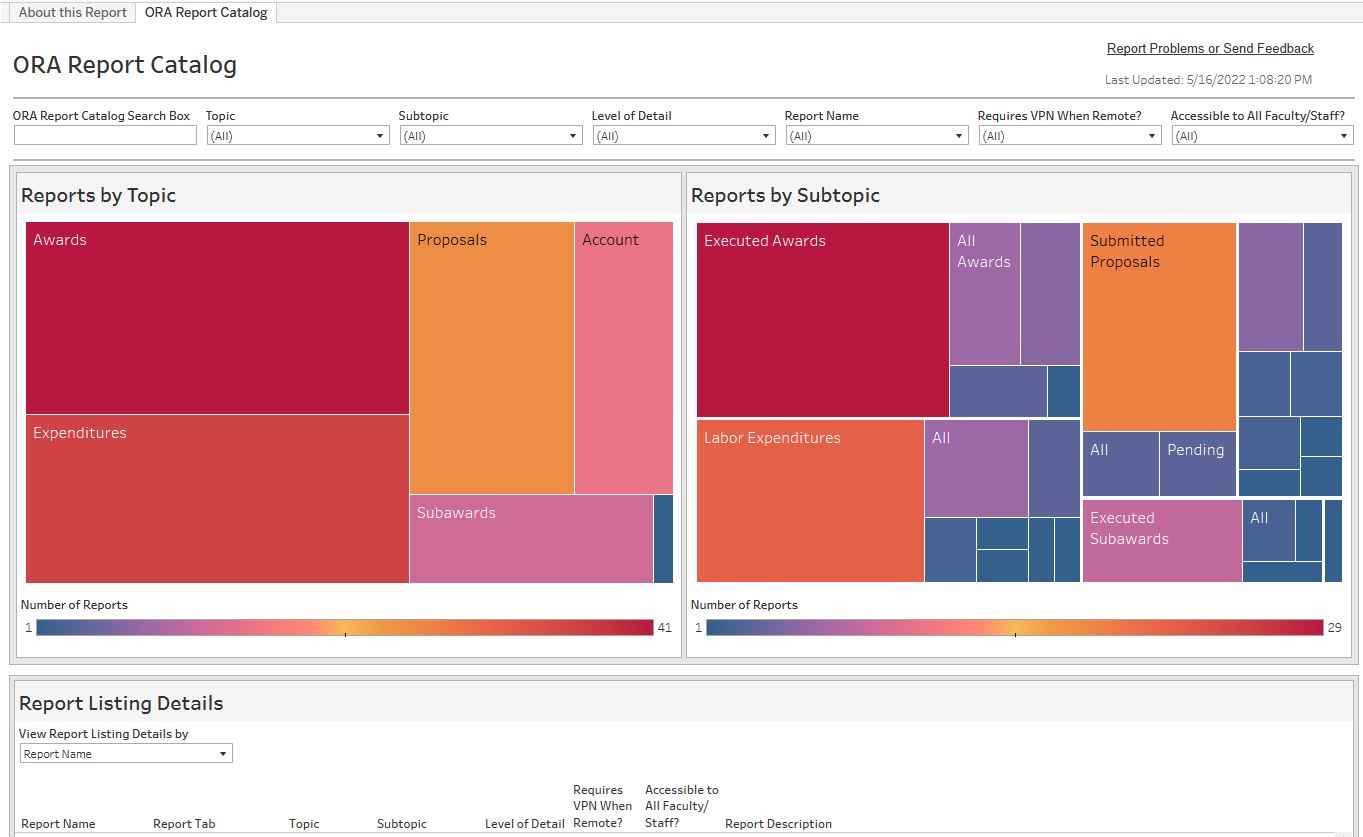
Task: Open Report Problems or Send Feedback link
Action: click(1210, 48)
